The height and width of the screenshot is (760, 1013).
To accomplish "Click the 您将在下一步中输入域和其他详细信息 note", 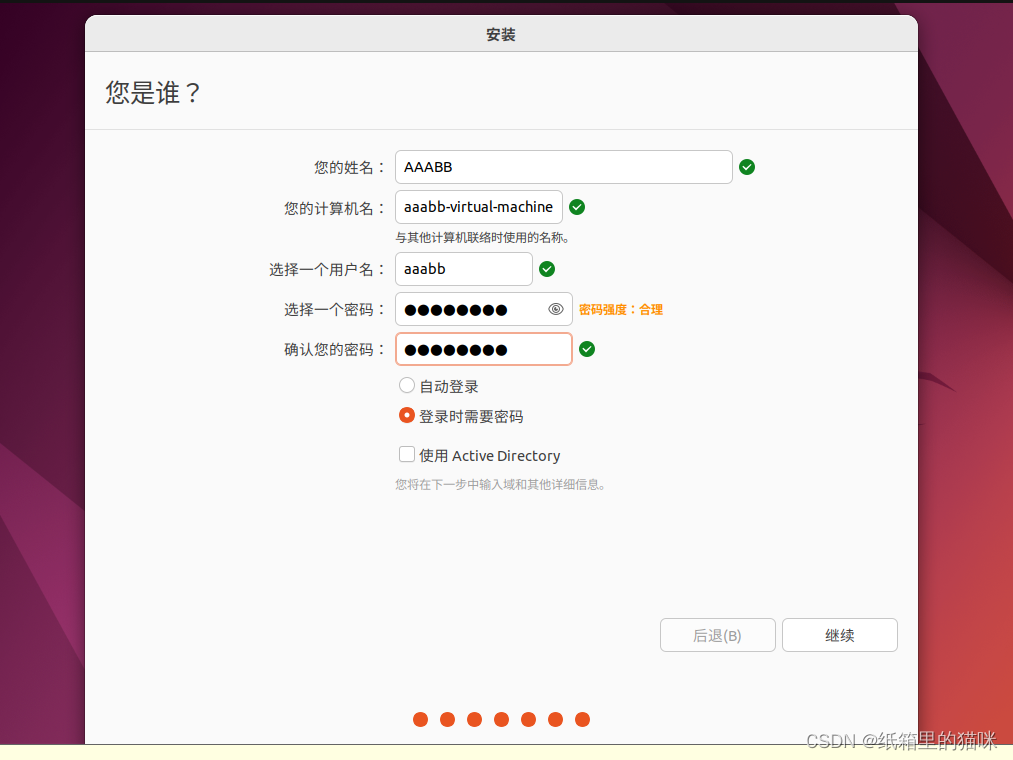I will click(501, 485).
